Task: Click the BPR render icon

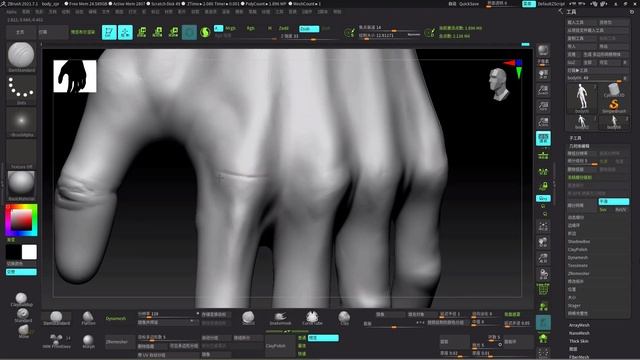Action: pos(543,52)
